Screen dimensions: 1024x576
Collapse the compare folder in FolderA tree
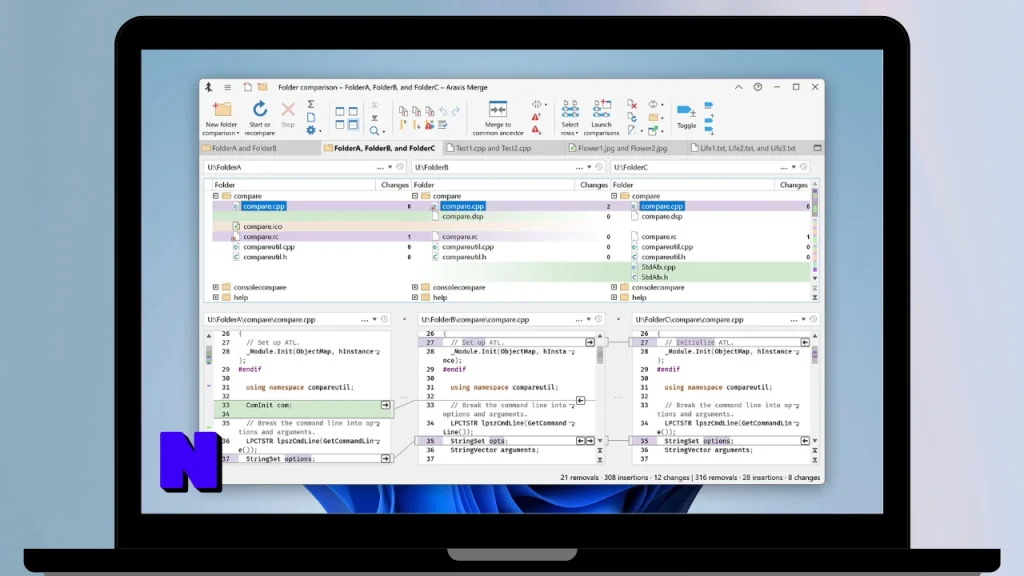[x=216, y=196]
